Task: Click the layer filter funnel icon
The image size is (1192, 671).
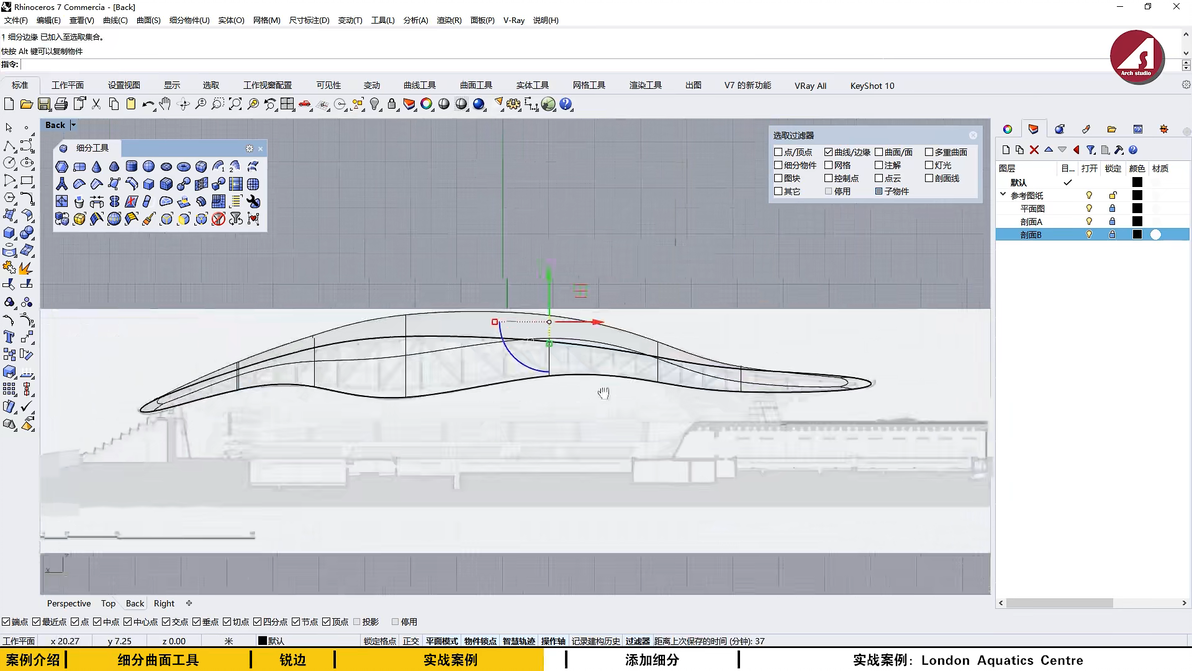Action: pos(1091,150)
